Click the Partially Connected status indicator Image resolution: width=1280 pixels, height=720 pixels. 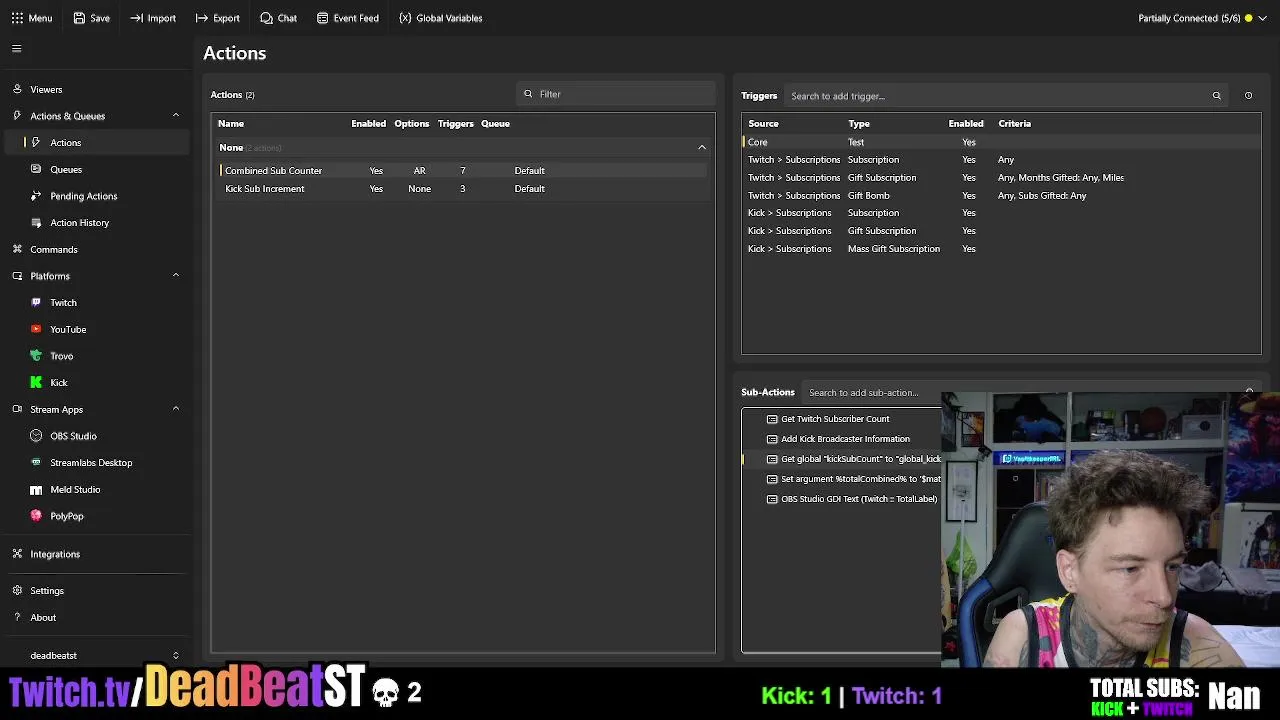(x=1195, y=18)
